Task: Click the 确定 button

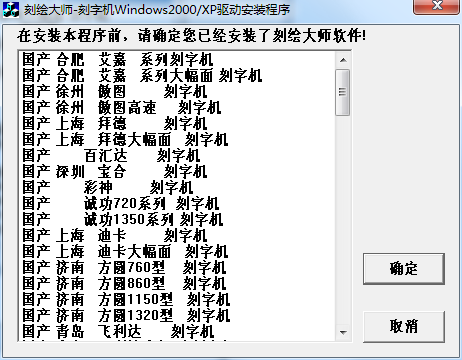Action: point(404,269)
